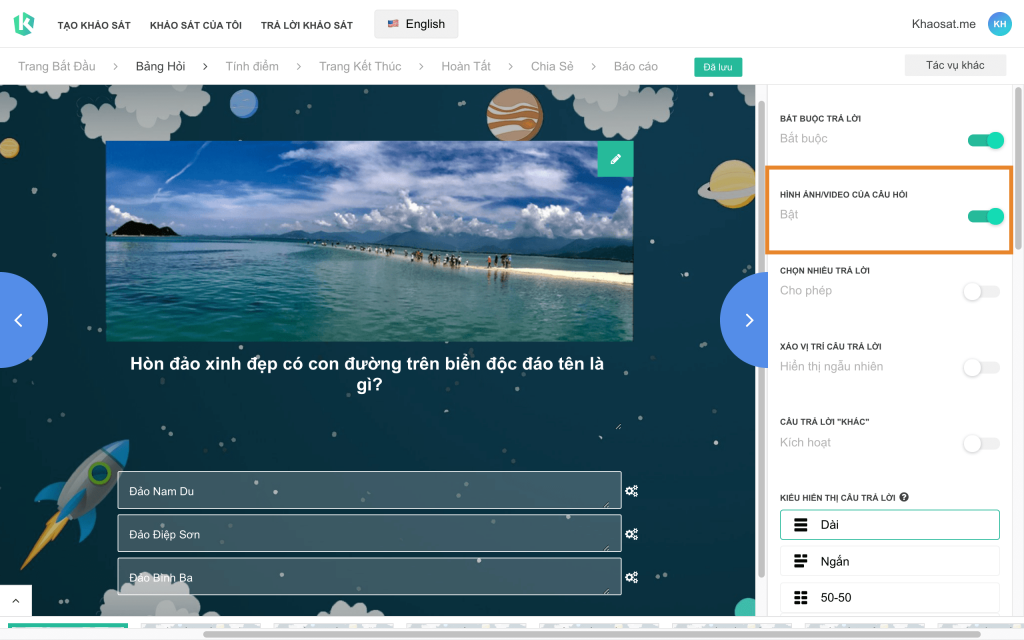1024x640 pixels.
Task: Click the Khaosat.me account name
Action: pyautogui.click(x=944, y=24)
